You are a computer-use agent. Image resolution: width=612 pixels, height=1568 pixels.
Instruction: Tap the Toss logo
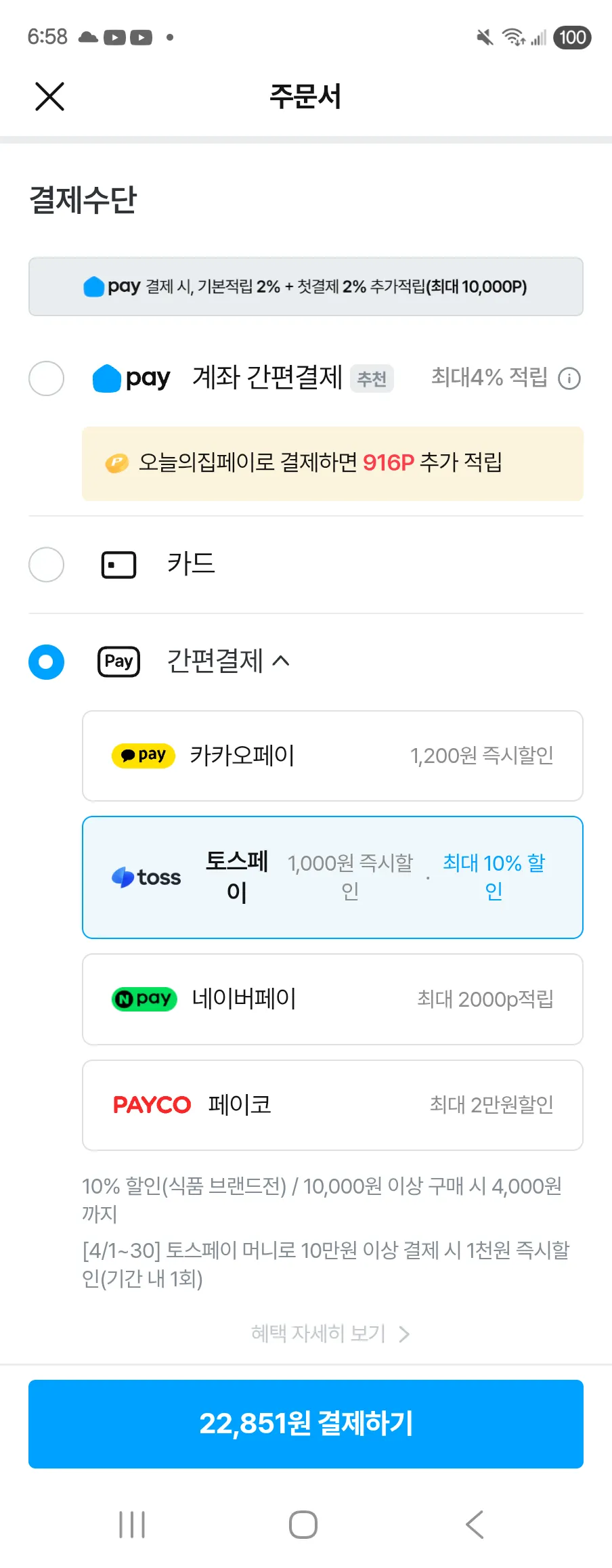(x=146, y=877)
